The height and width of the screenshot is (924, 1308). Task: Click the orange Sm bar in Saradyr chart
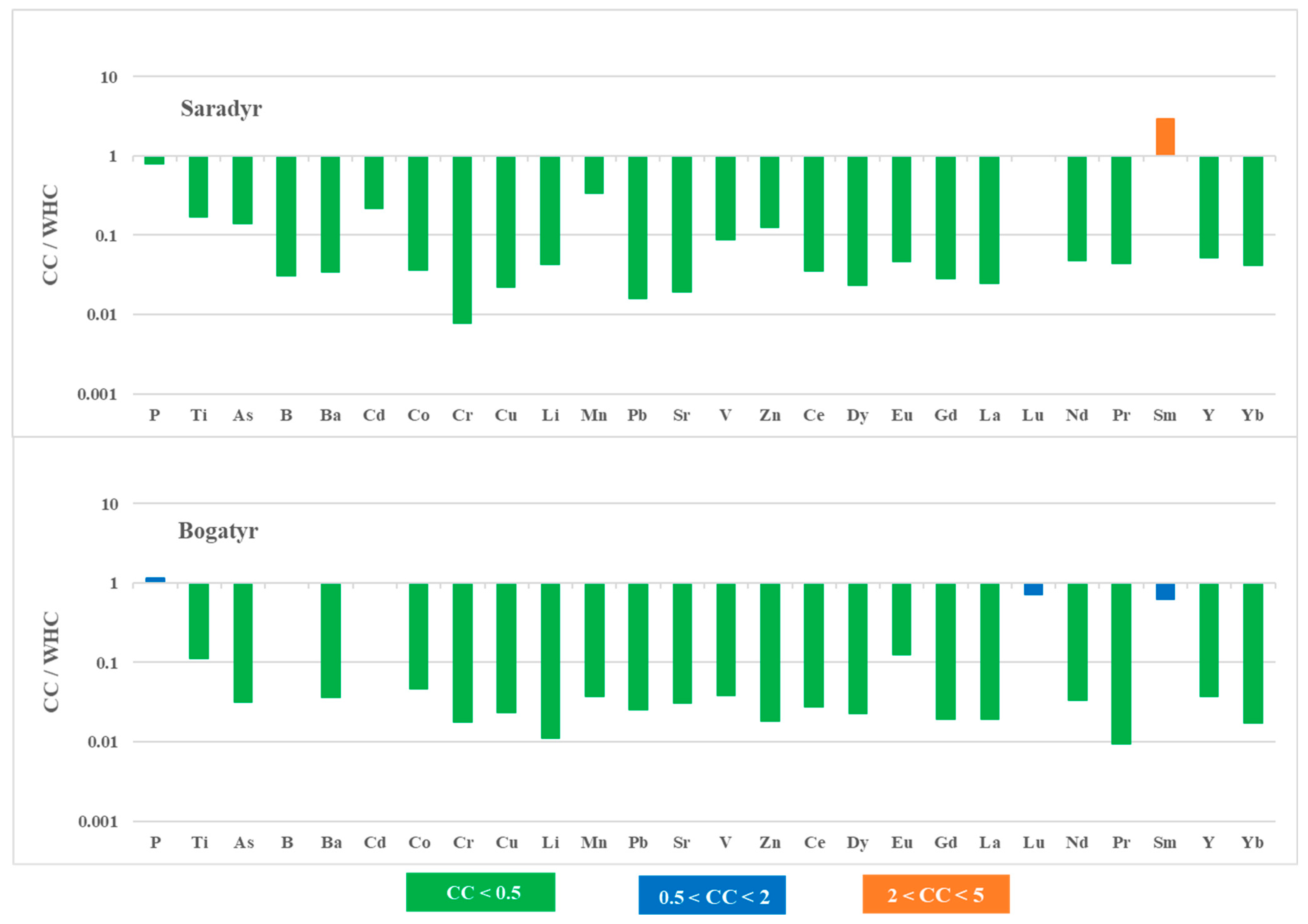1165,137
